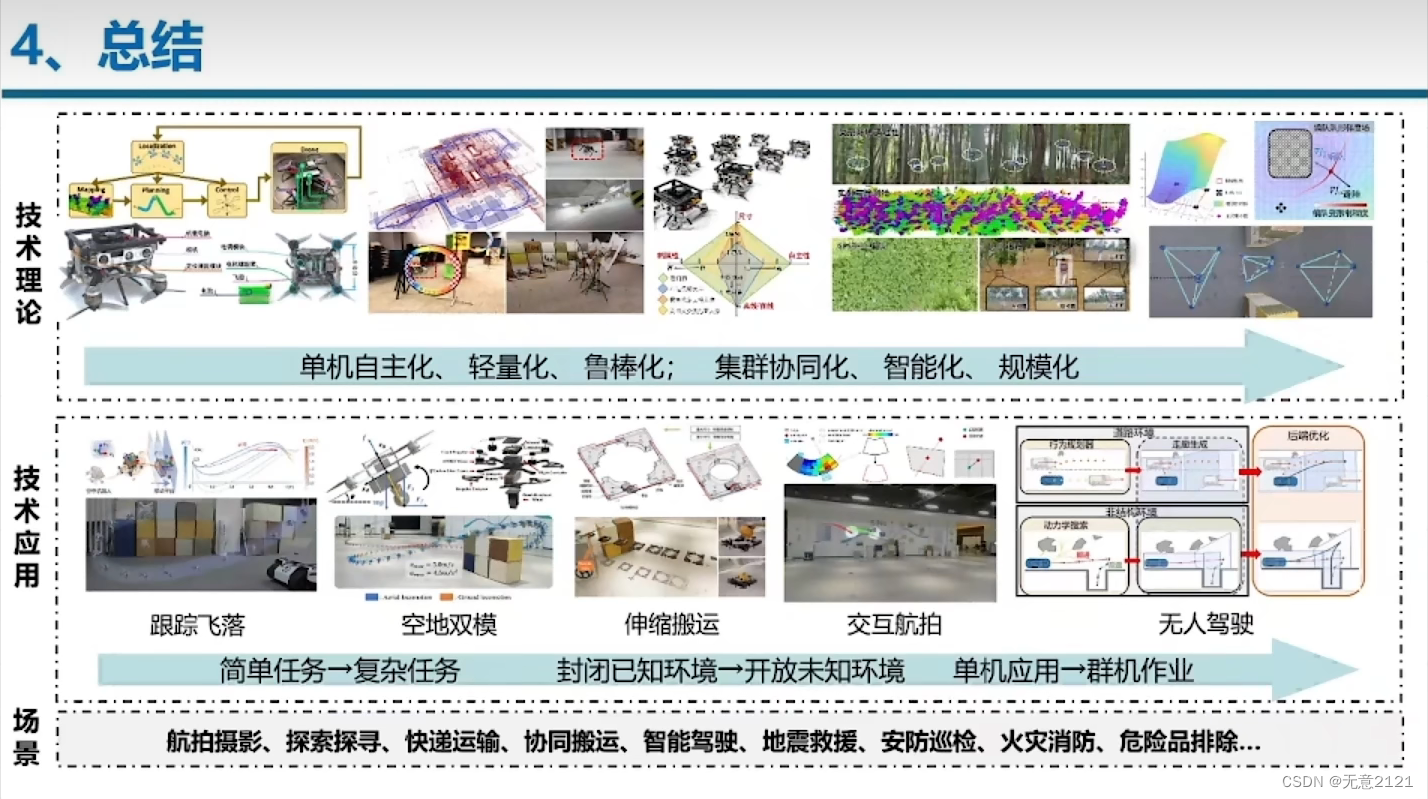Click the "简单任务→复杂任务" text
Image resolution: width=1428 pixels, height=799 pixels.
[x=340, y=670]
